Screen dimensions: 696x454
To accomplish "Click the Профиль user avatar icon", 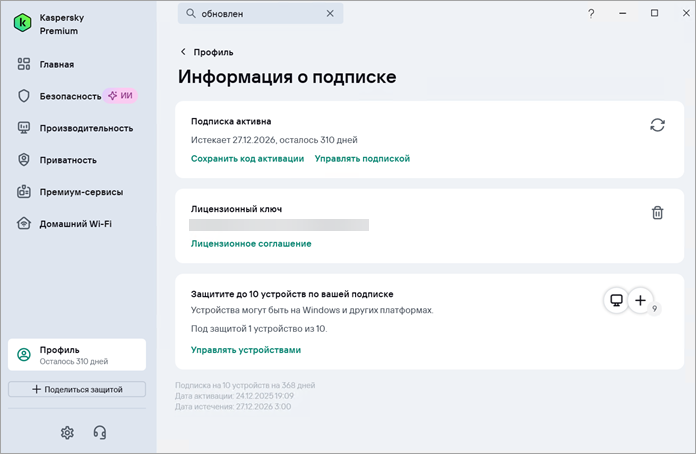I will click(24, 355).
